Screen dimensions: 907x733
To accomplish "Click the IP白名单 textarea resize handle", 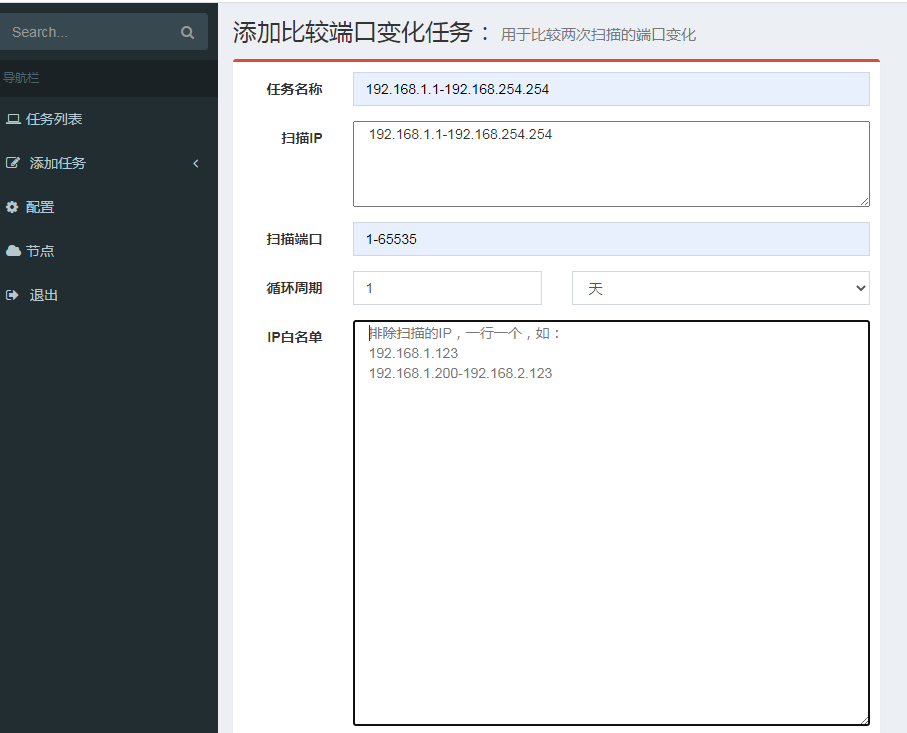I will point(864,720).
